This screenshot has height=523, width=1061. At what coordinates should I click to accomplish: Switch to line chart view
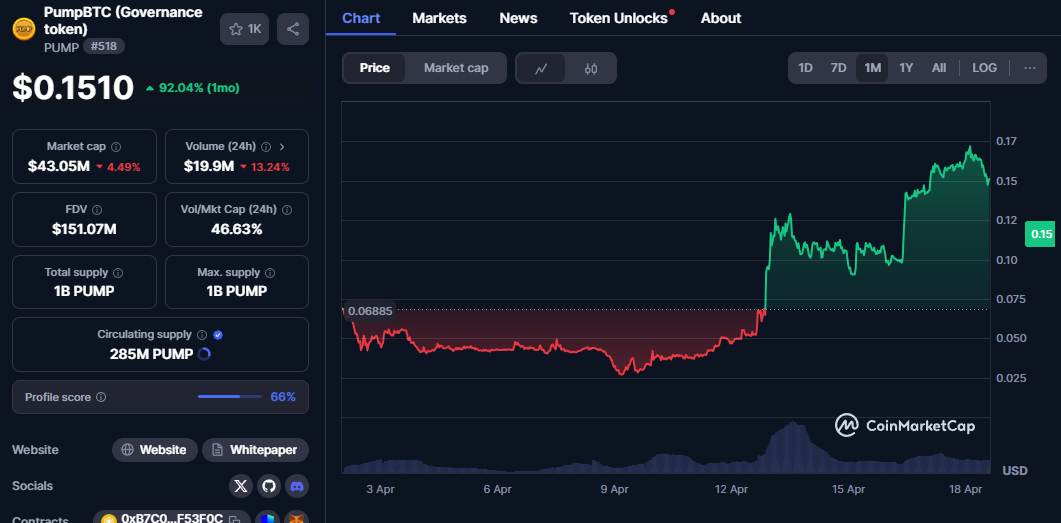tap(541, 68)
